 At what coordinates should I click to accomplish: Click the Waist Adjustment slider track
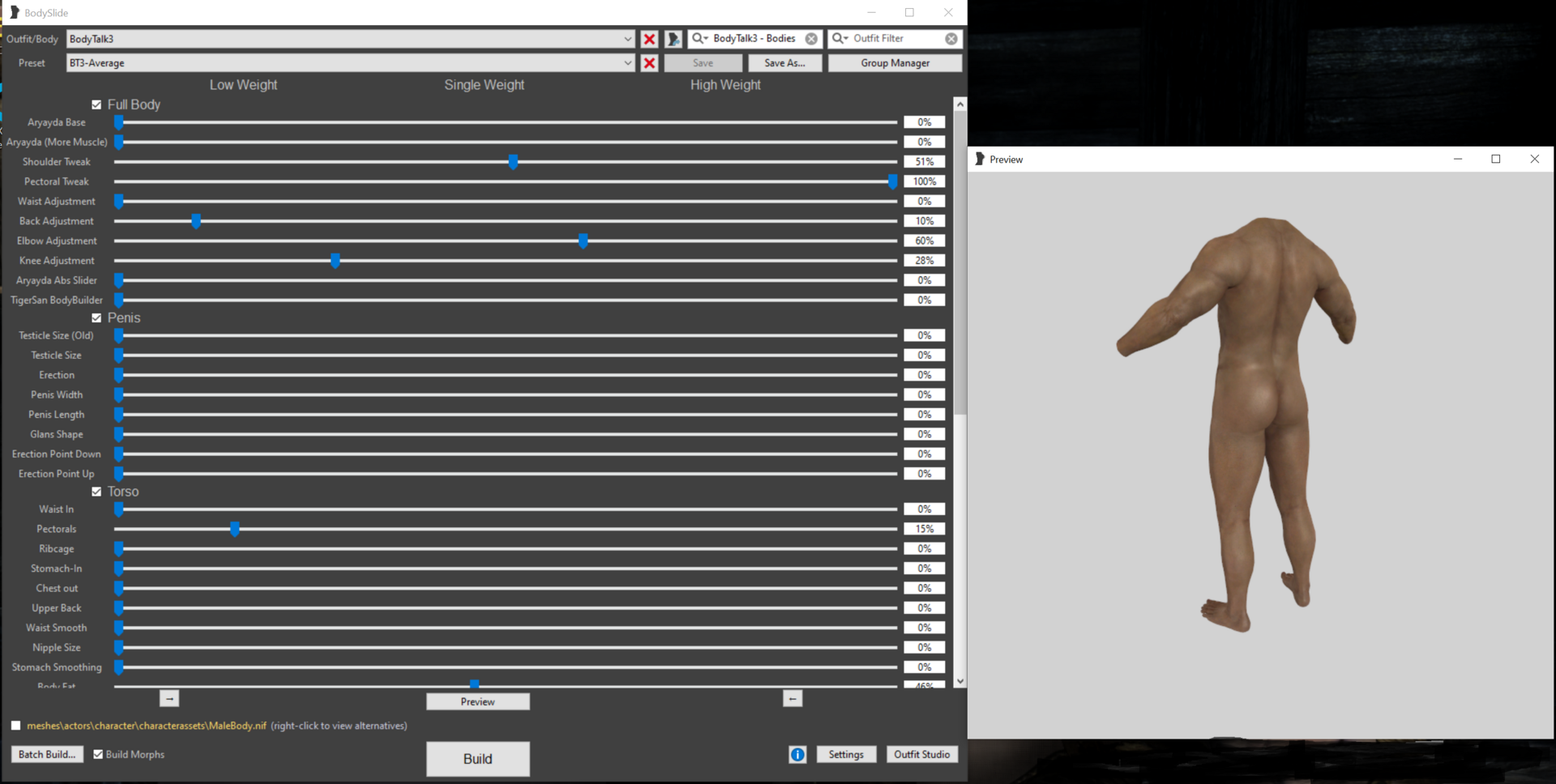tap(506, 202)
